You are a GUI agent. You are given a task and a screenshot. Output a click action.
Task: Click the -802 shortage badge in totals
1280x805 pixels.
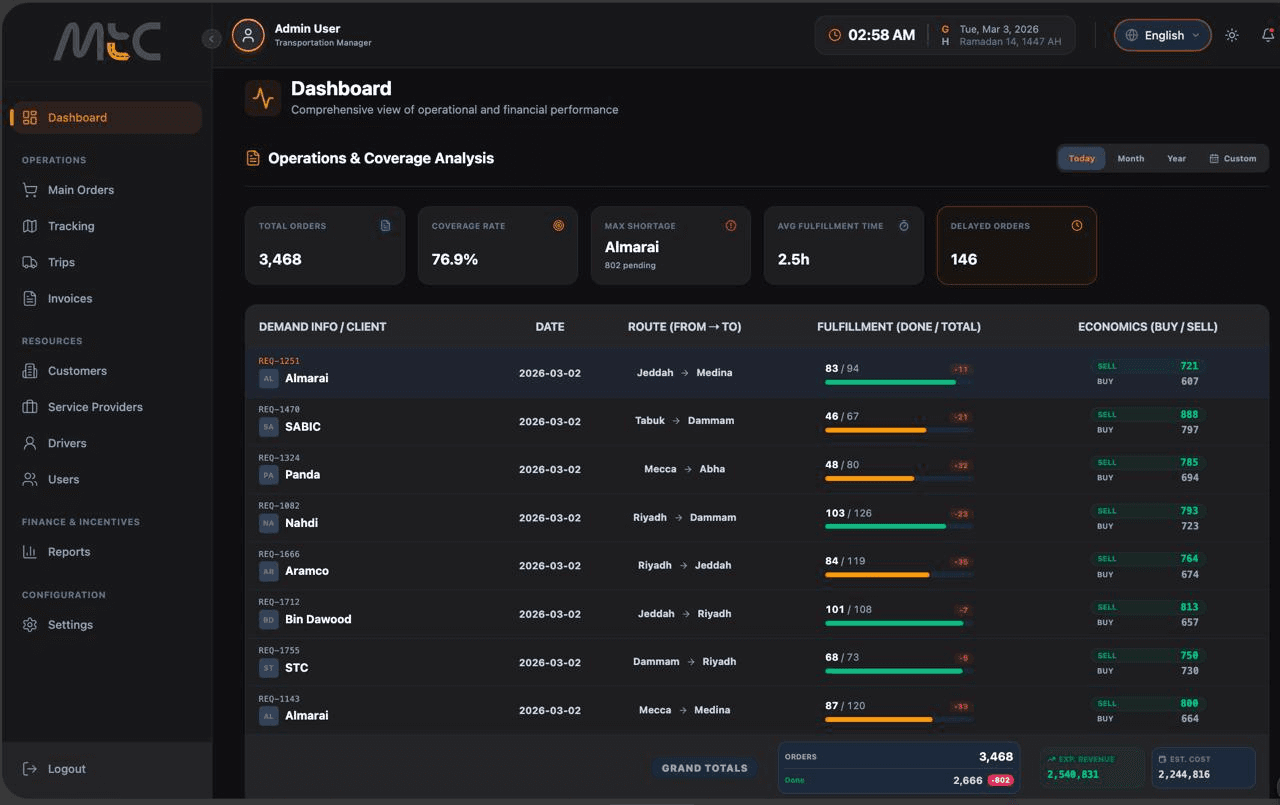tap(1000, 780)
